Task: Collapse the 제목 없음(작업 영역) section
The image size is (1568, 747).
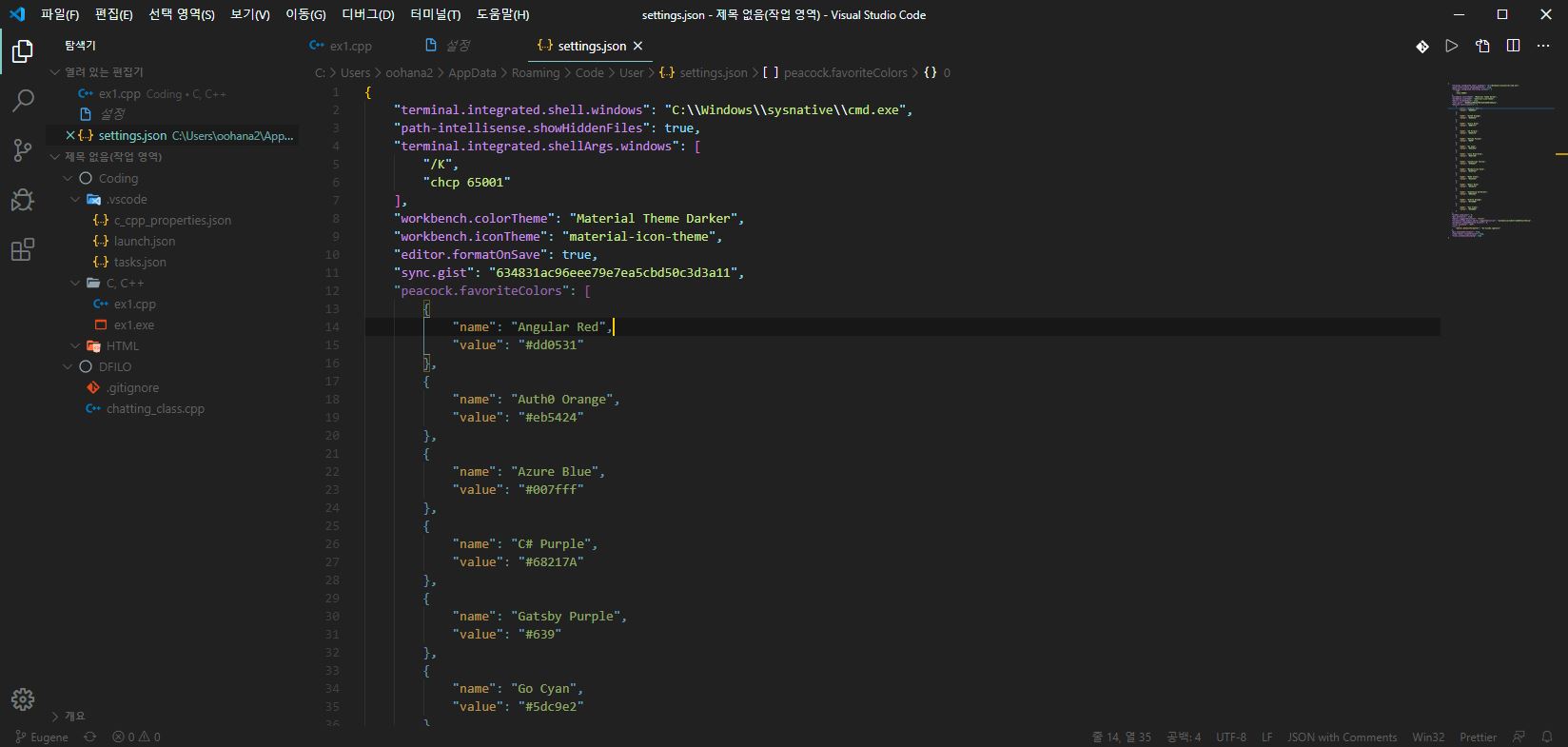Action: pos(112,157)
